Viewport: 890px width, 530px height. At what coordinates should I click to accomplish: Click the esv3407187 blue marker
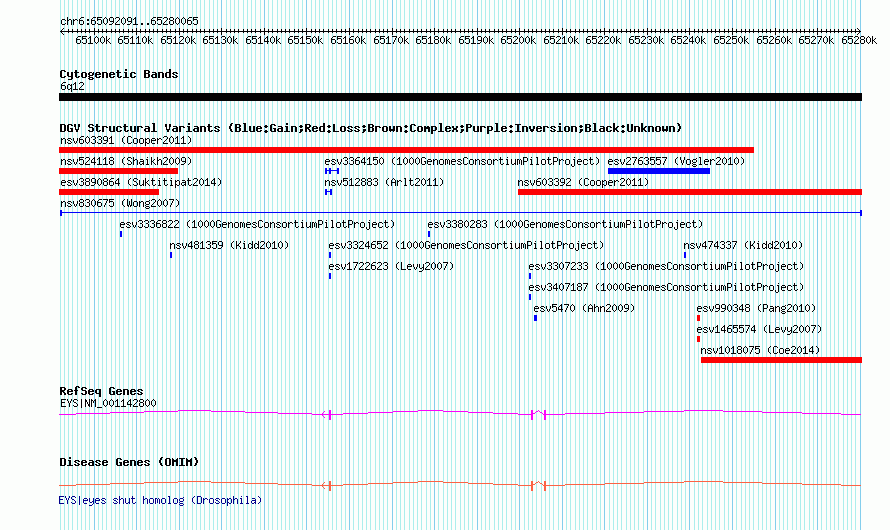tap(530, 297)
